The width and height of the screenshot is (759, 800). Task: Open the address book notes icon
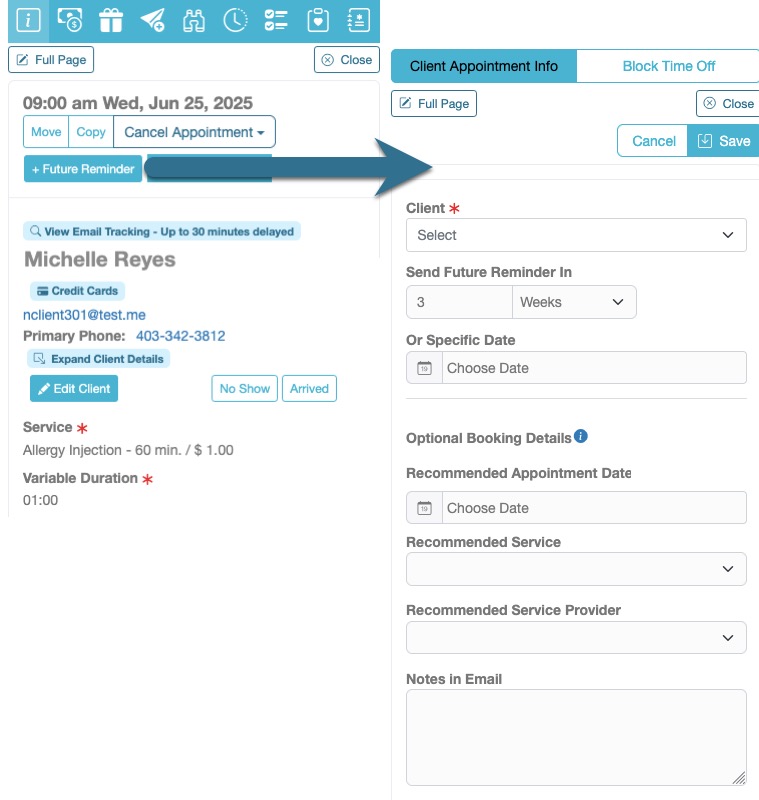pyautogui.click(x=357, y=19)
